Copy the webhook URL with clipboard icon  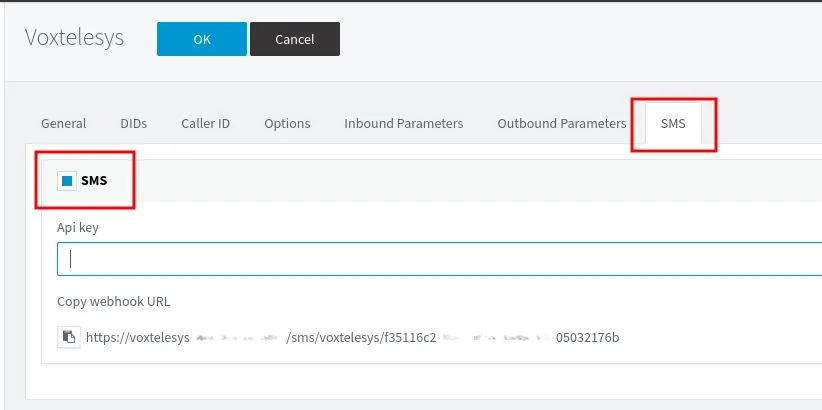click(69, 337)
